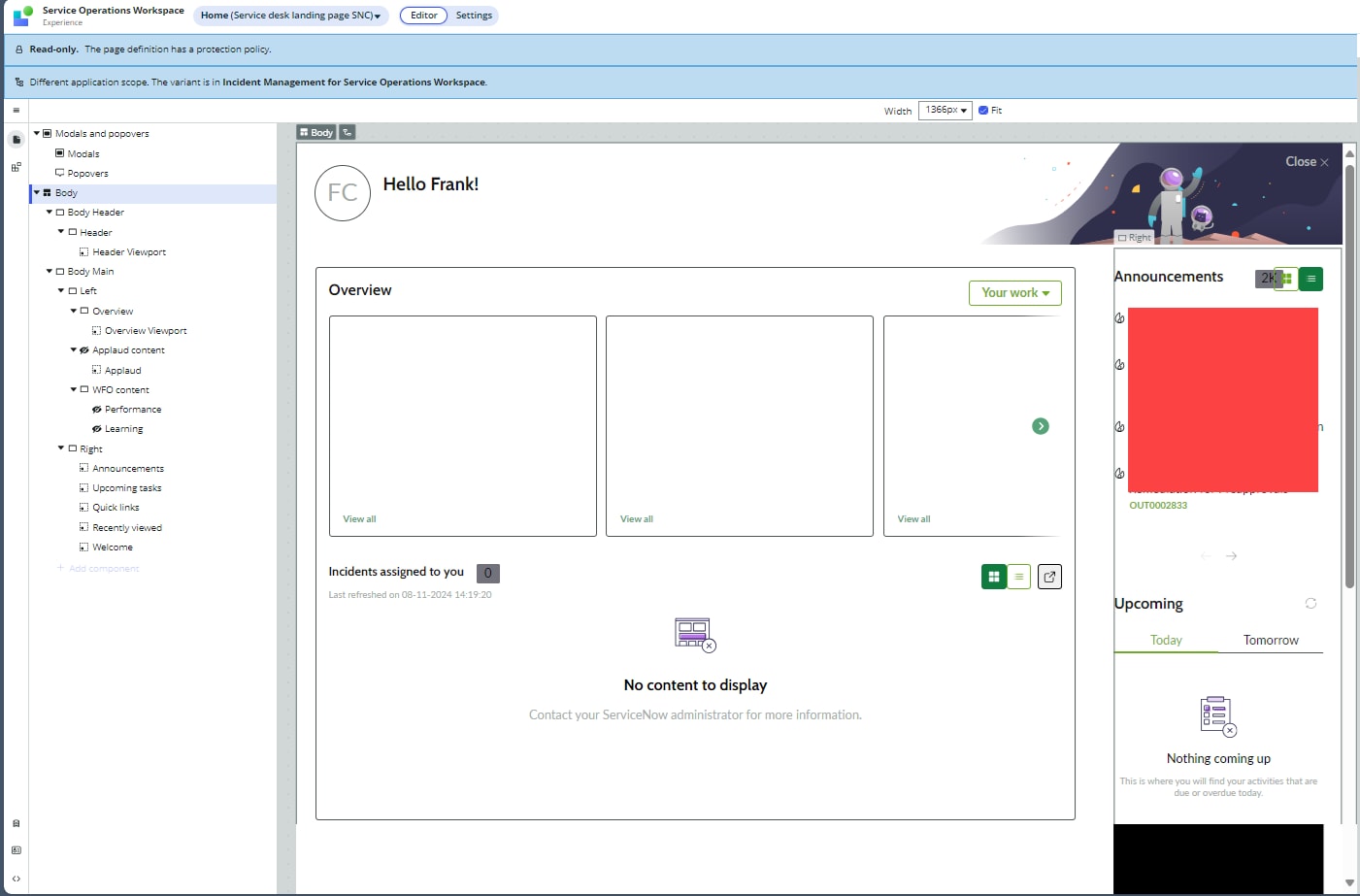Toggle the Fit checkbox
The image size is (1360, 896).
(983, 111)
